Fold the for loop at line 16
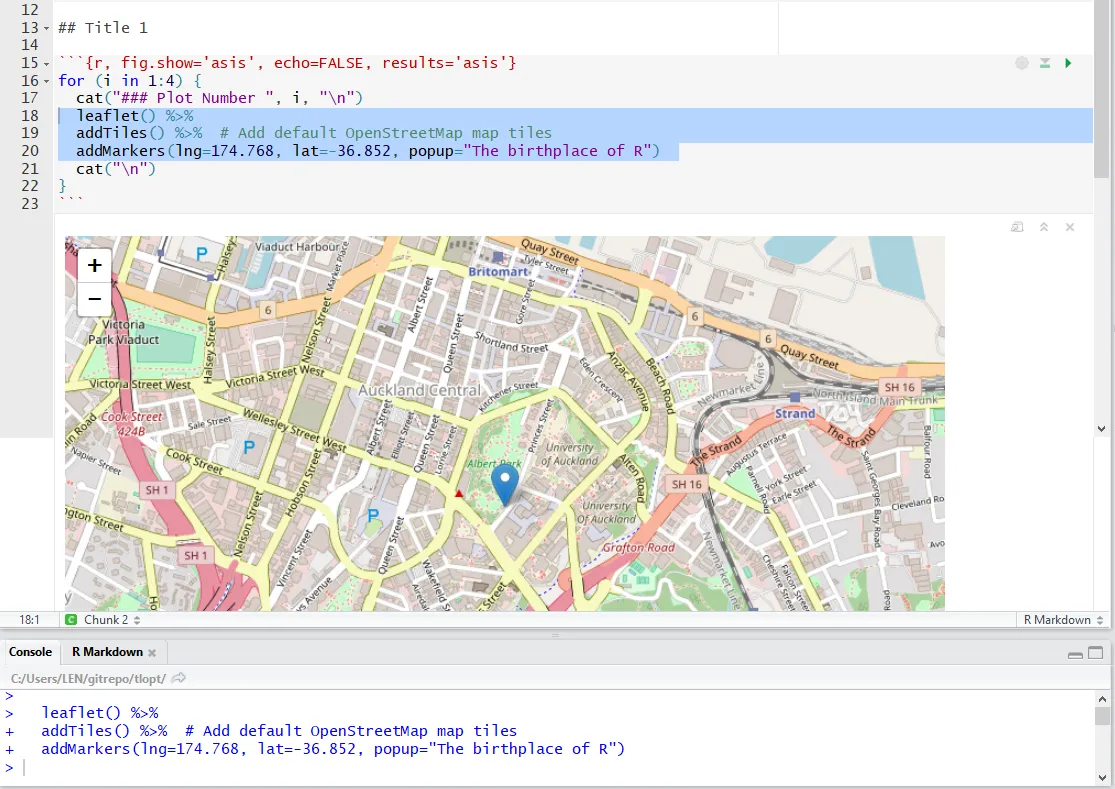The image size is (1115, 789). (47, 81)
